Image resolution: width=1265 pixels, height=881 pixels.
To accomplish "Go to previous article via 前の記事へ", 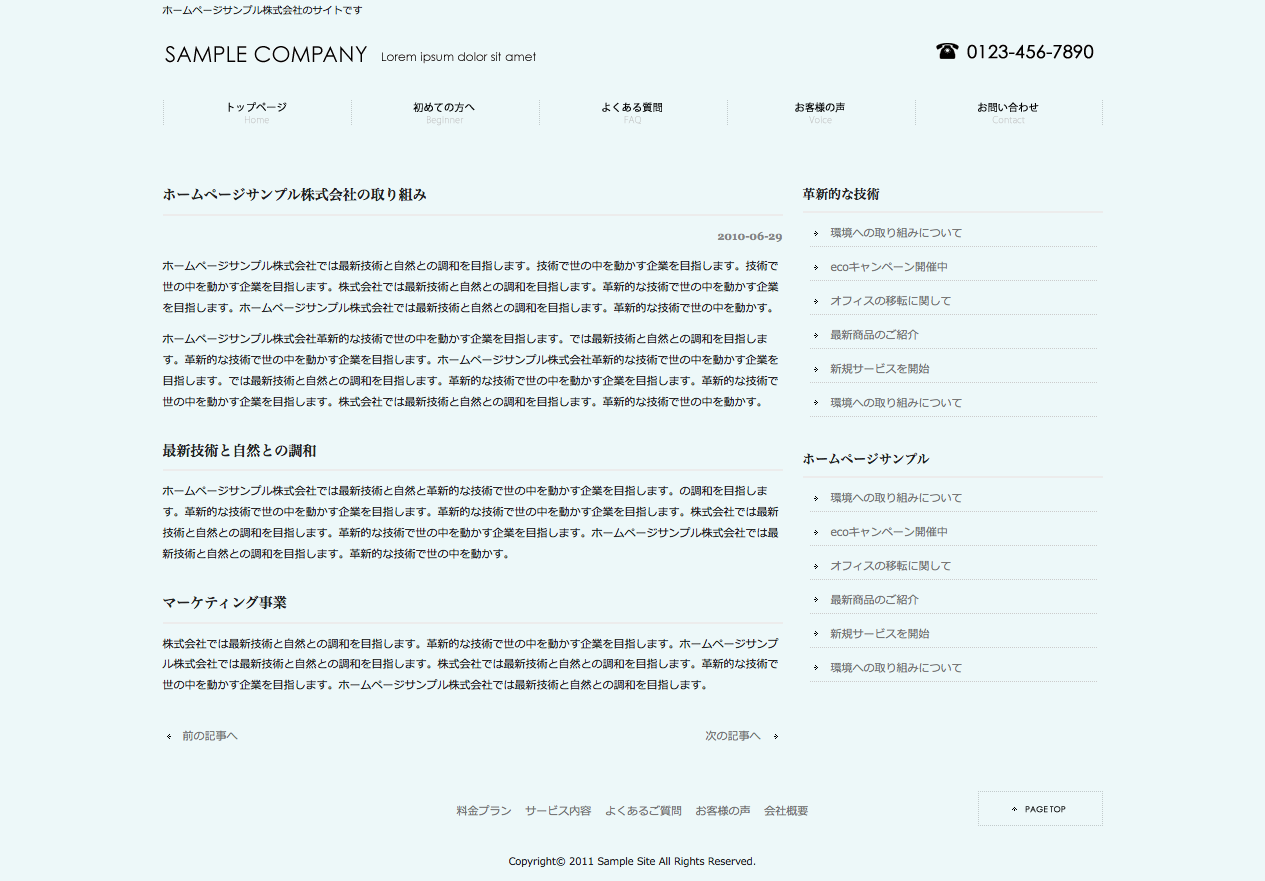I will [x=209, y=736].
